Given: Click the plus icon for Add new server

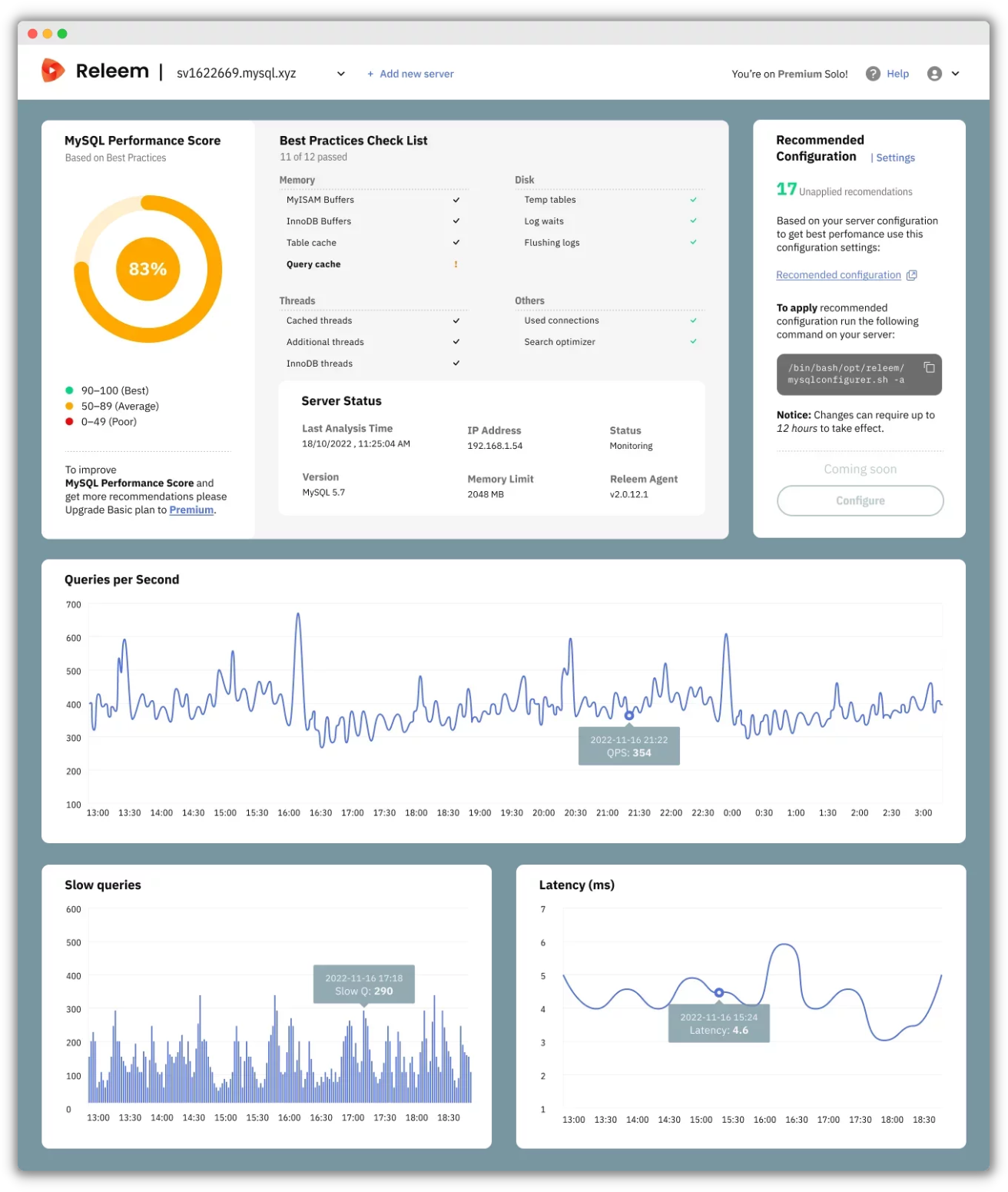Looking at the screenshot, I should pos(370,74).
